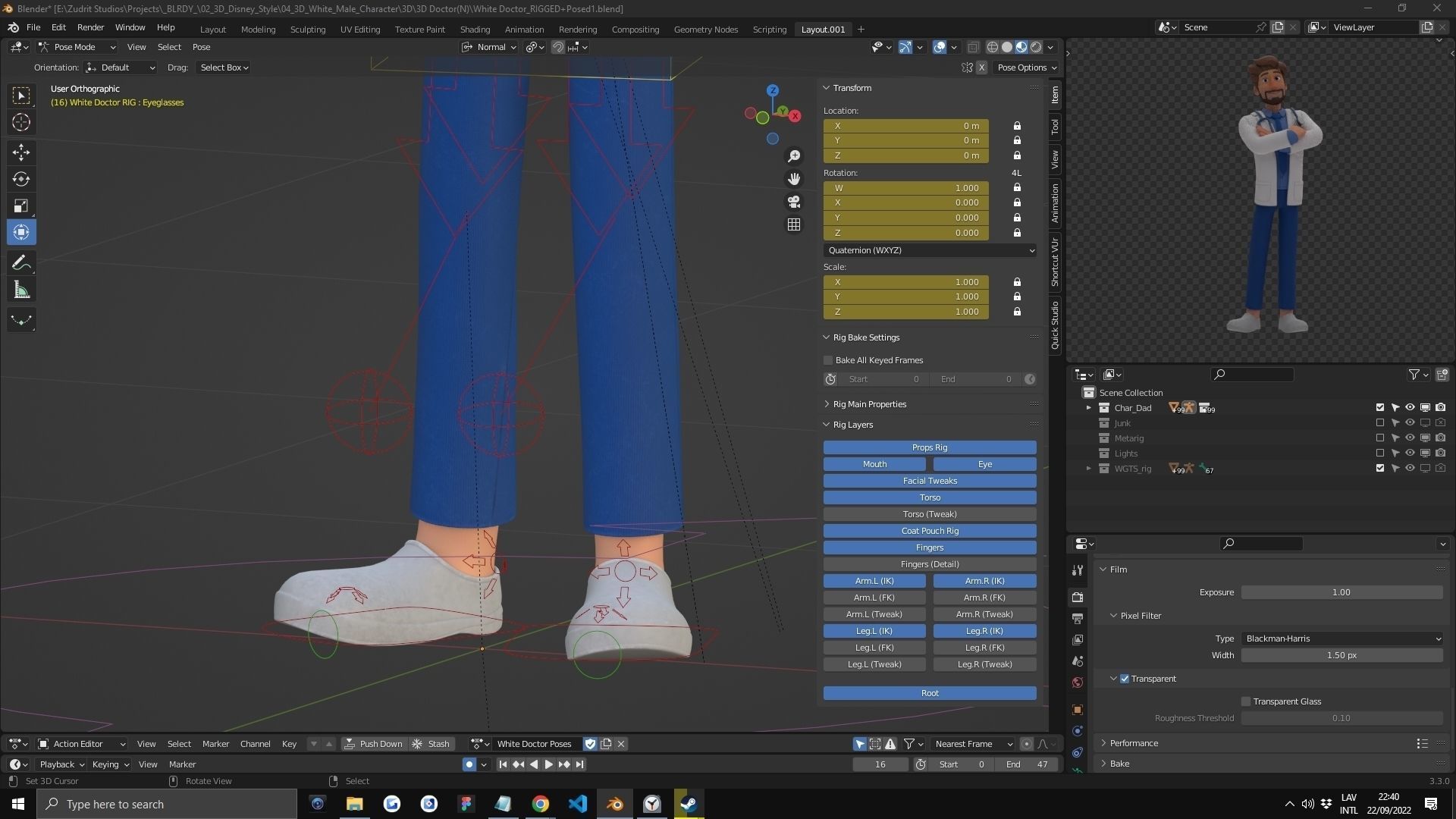The image size is (1456, 819).
Task: Expand the Rig Main Properties panel
Action: [869, 404]
